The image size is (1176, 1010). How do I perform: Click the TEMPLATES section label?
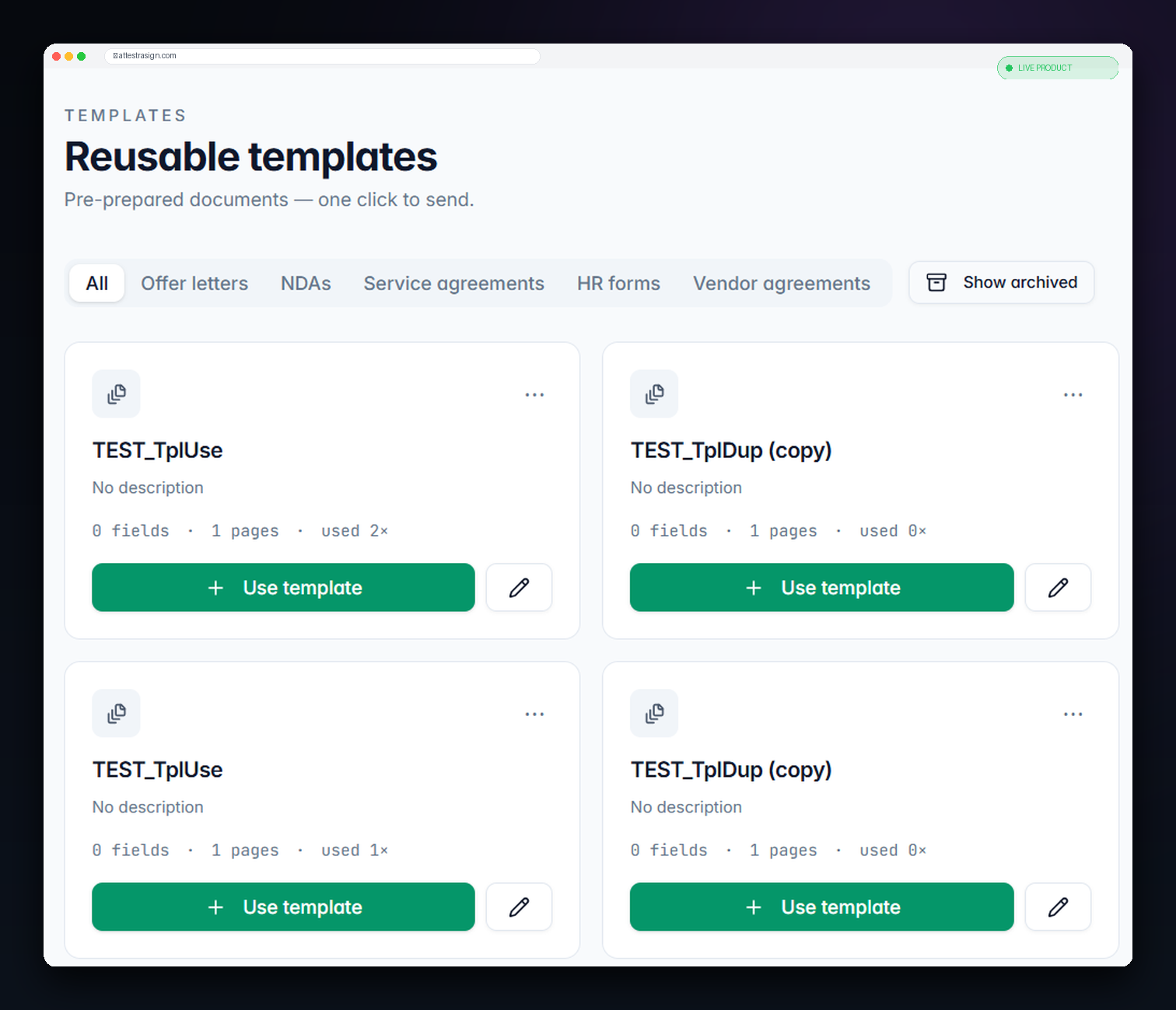[125, 116]
